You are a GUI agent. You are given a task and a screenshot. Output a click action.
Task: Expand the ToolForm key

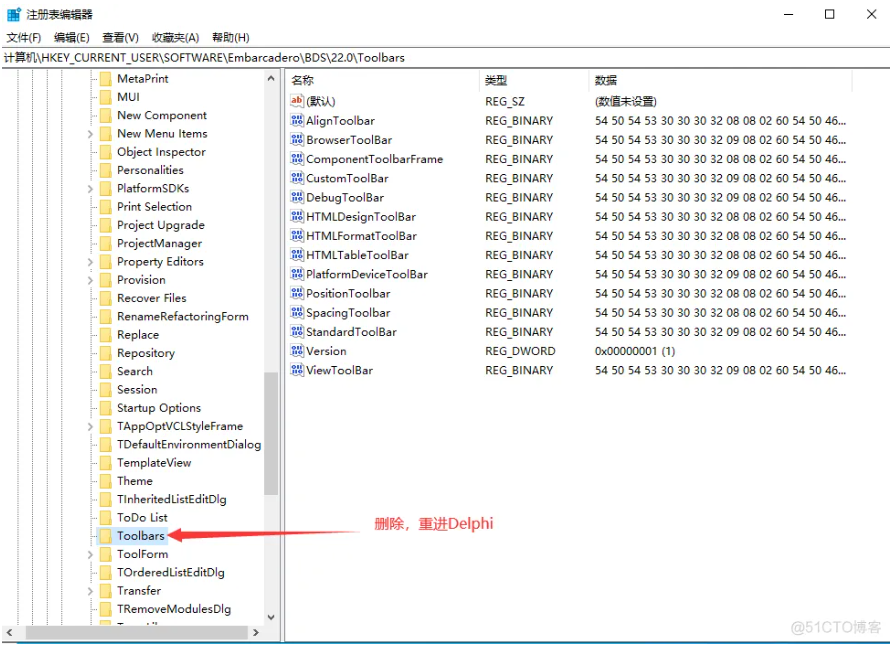pyautogui.click(x=90, y=554)
